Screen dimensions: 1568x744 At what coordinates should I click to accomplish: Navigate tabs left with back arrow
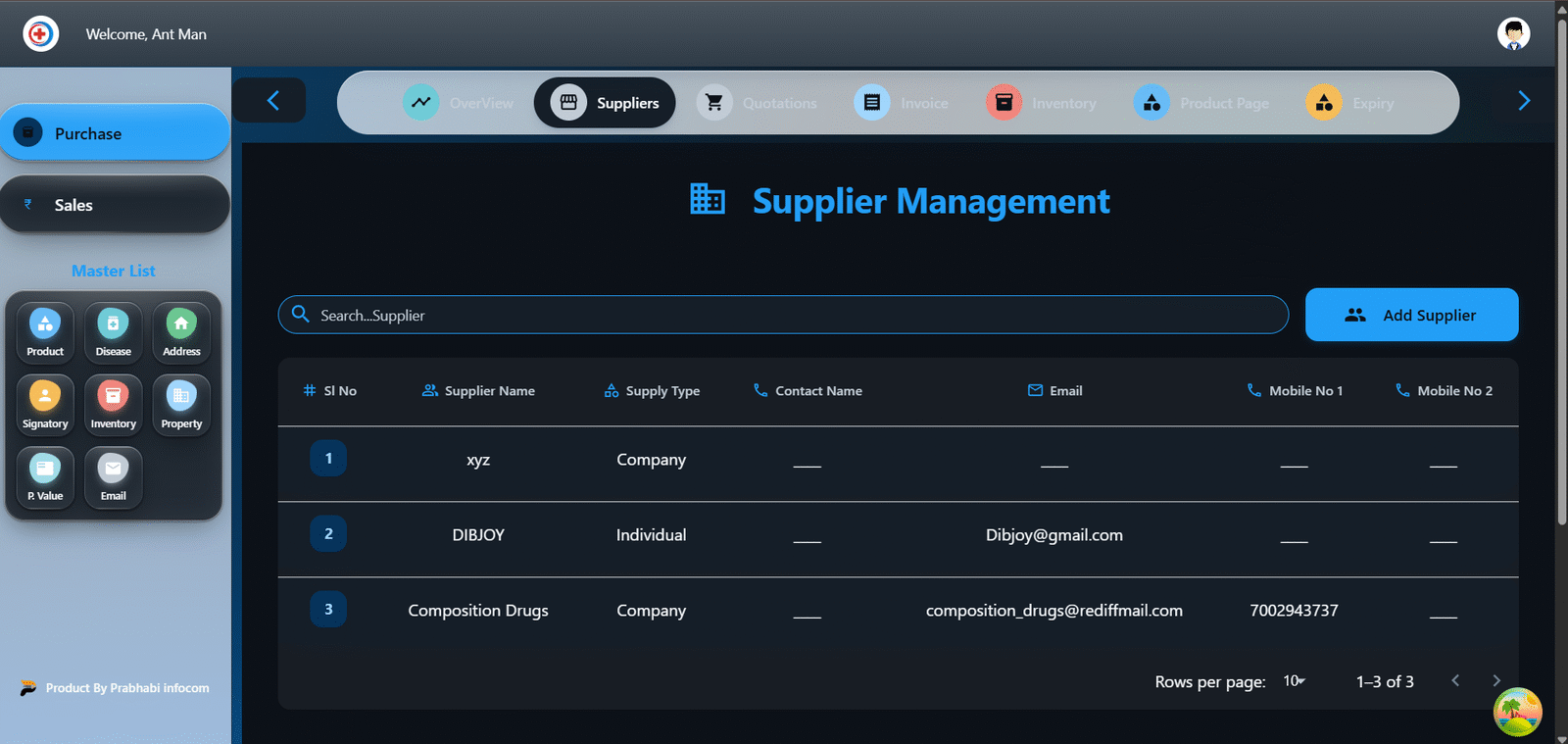(272, 101)
